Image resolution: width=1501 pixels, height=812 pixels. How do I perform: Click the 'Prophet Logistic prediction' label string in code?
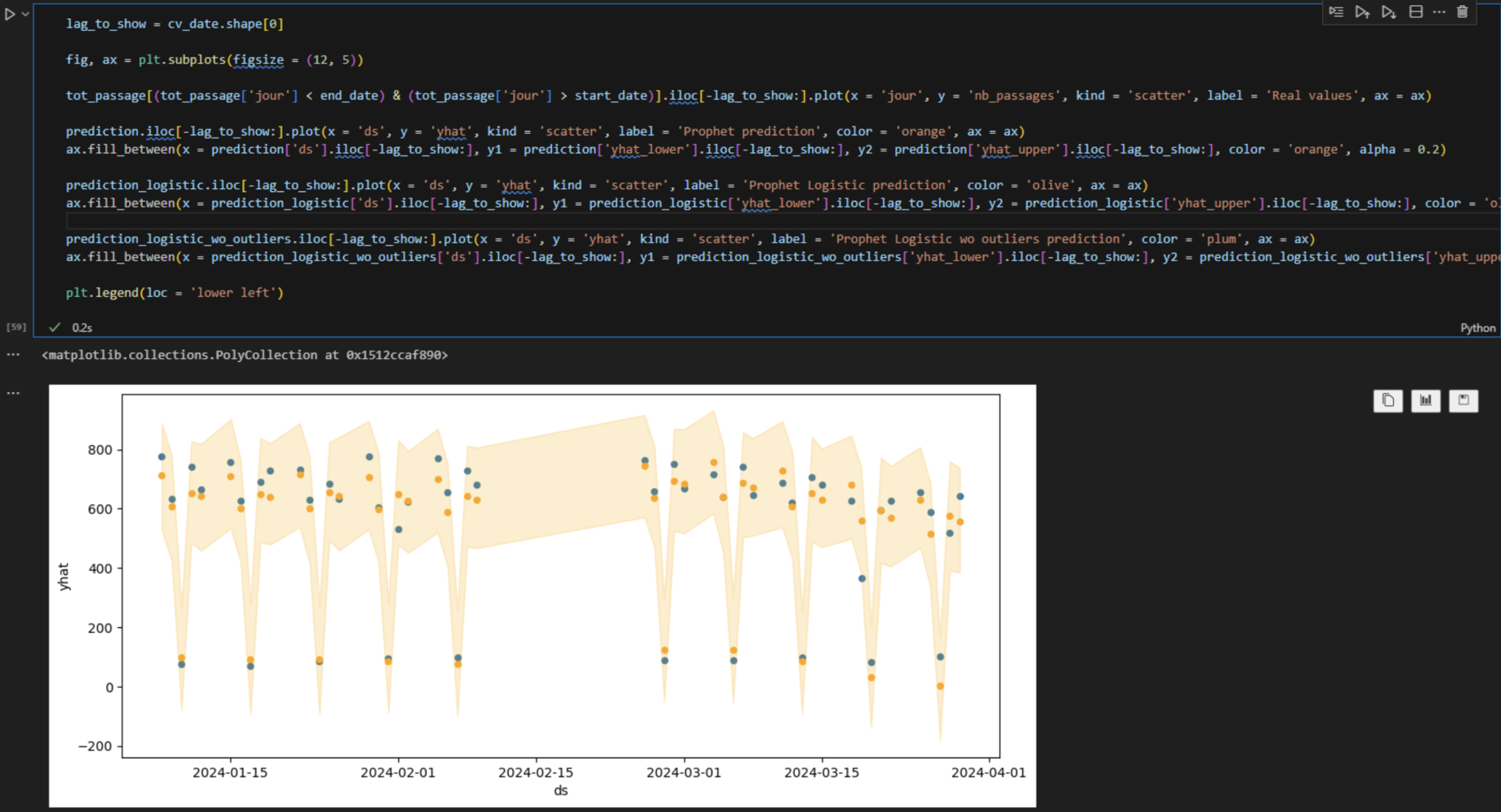847,186
